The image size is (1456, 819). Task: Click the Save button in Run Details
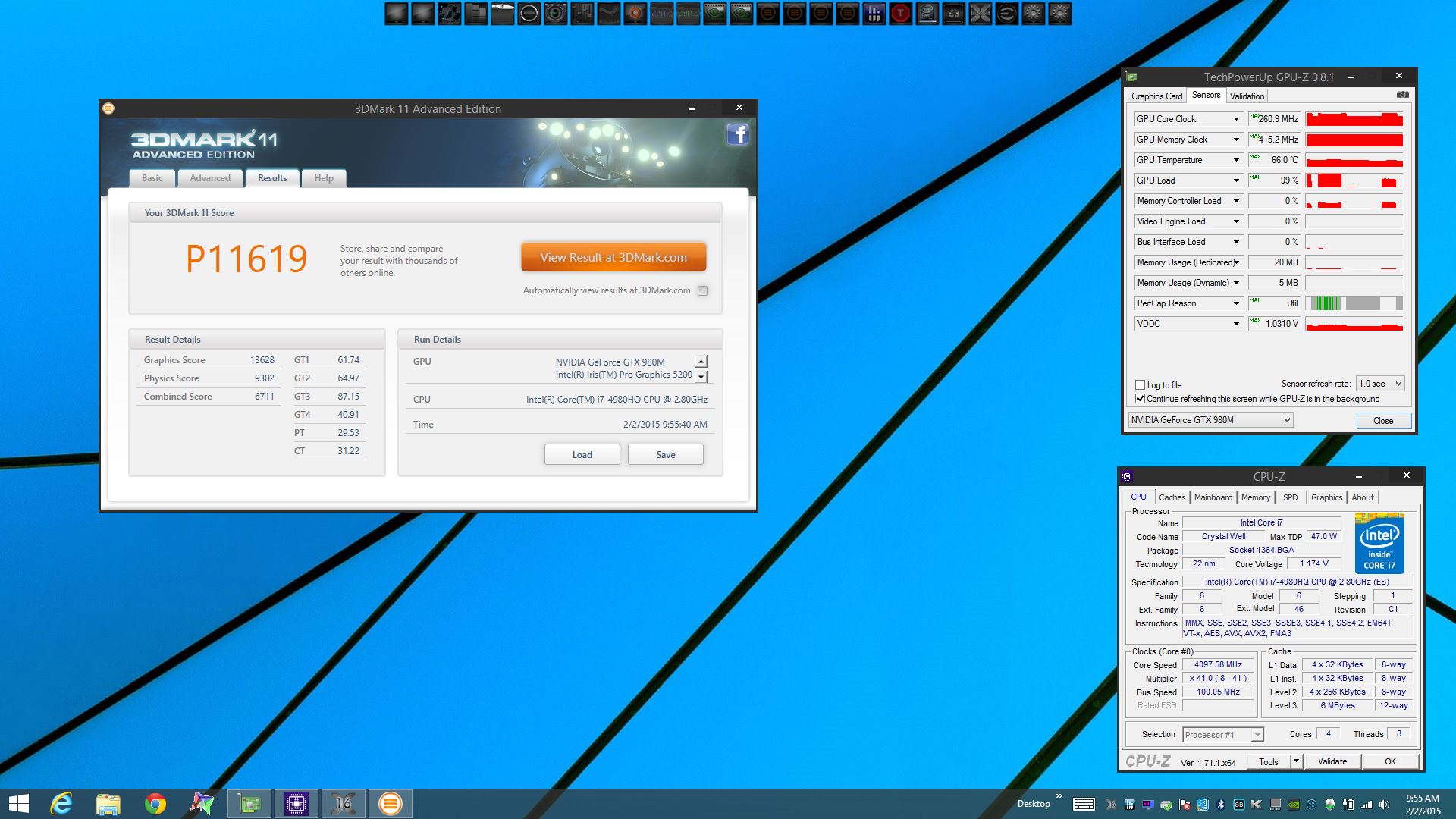pyautogui.click(x=666, y=454)
